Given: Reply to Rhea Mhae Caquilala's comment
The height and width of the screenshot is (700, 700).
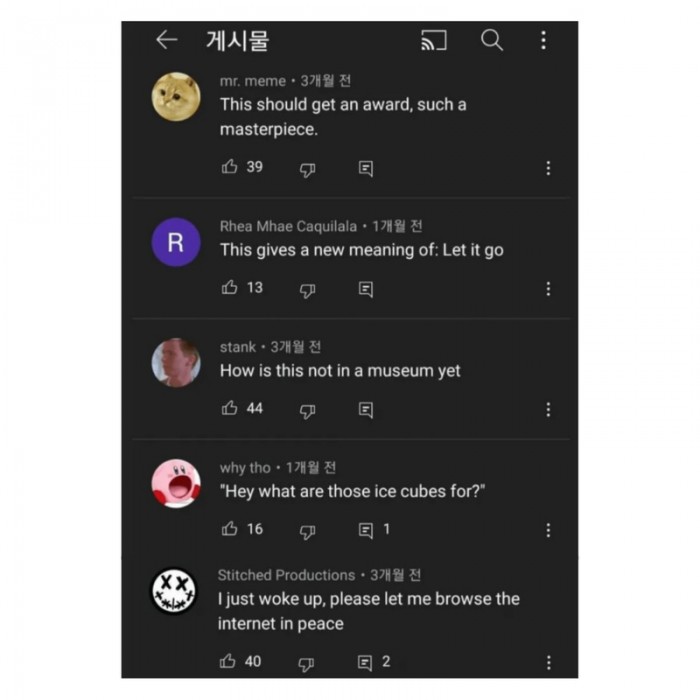Looking at the screenshot, I should pyautogui.click(x=366, y=289).
